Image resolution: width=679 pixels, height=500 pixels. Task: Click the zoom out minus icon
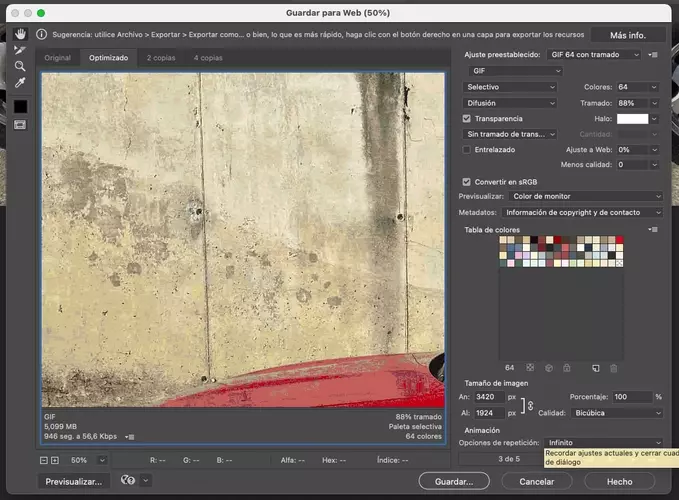pyautogui.click(x=43, y=460)
